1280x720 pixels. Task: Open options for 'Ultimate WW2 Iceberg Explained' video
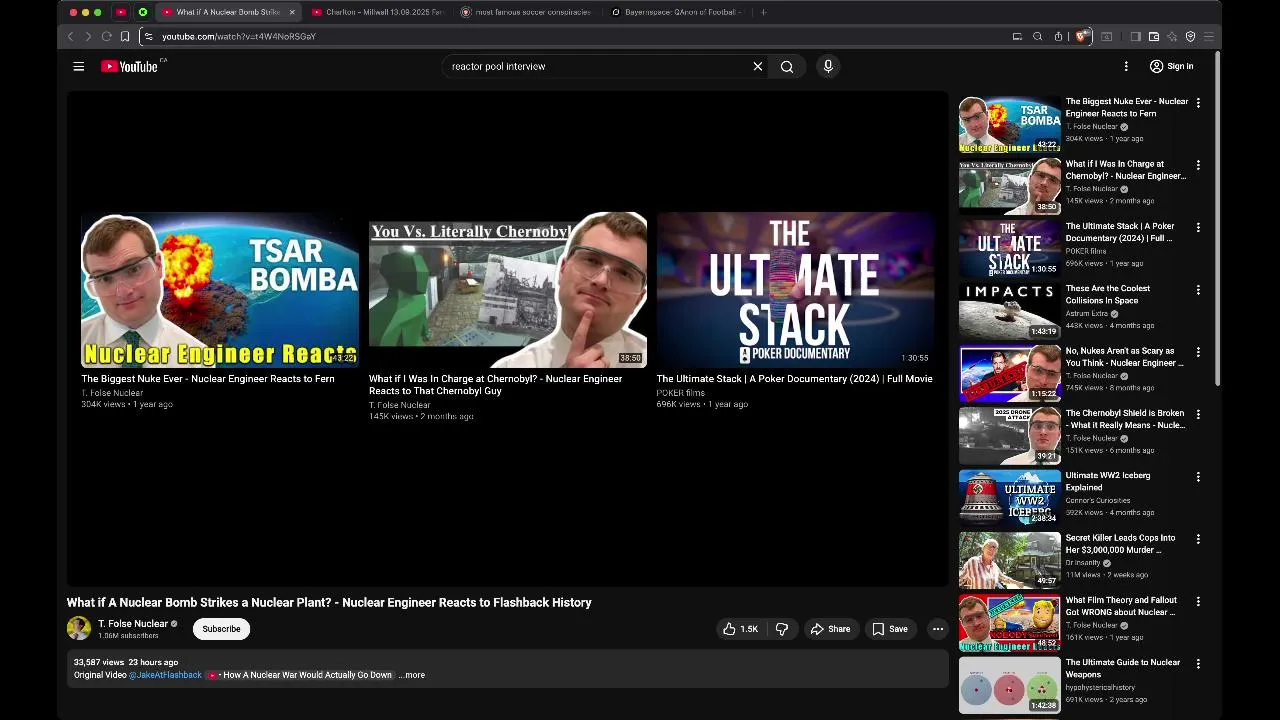click(1198, 477)
